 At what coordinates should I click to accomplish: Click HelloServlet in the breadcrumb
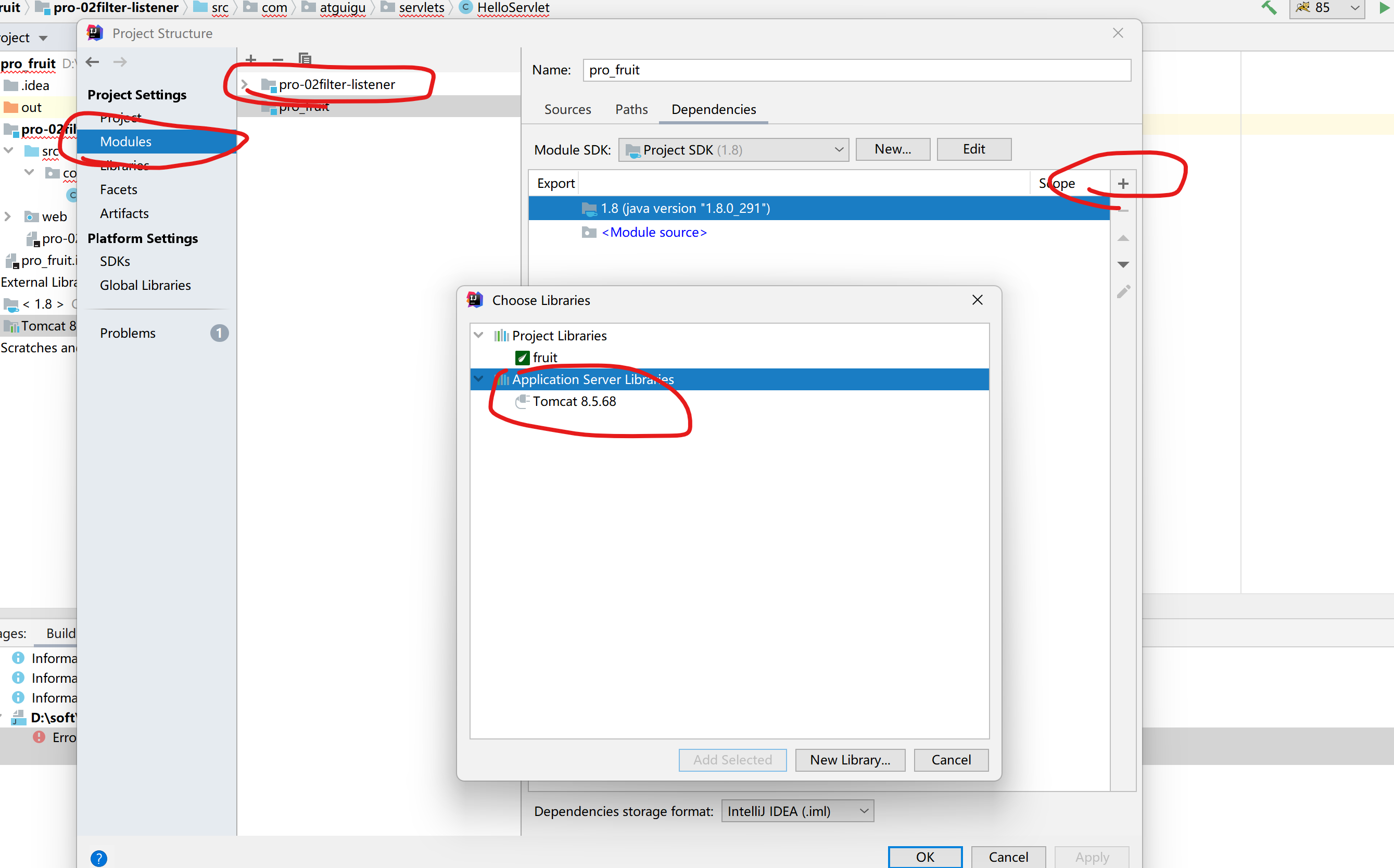513,7
